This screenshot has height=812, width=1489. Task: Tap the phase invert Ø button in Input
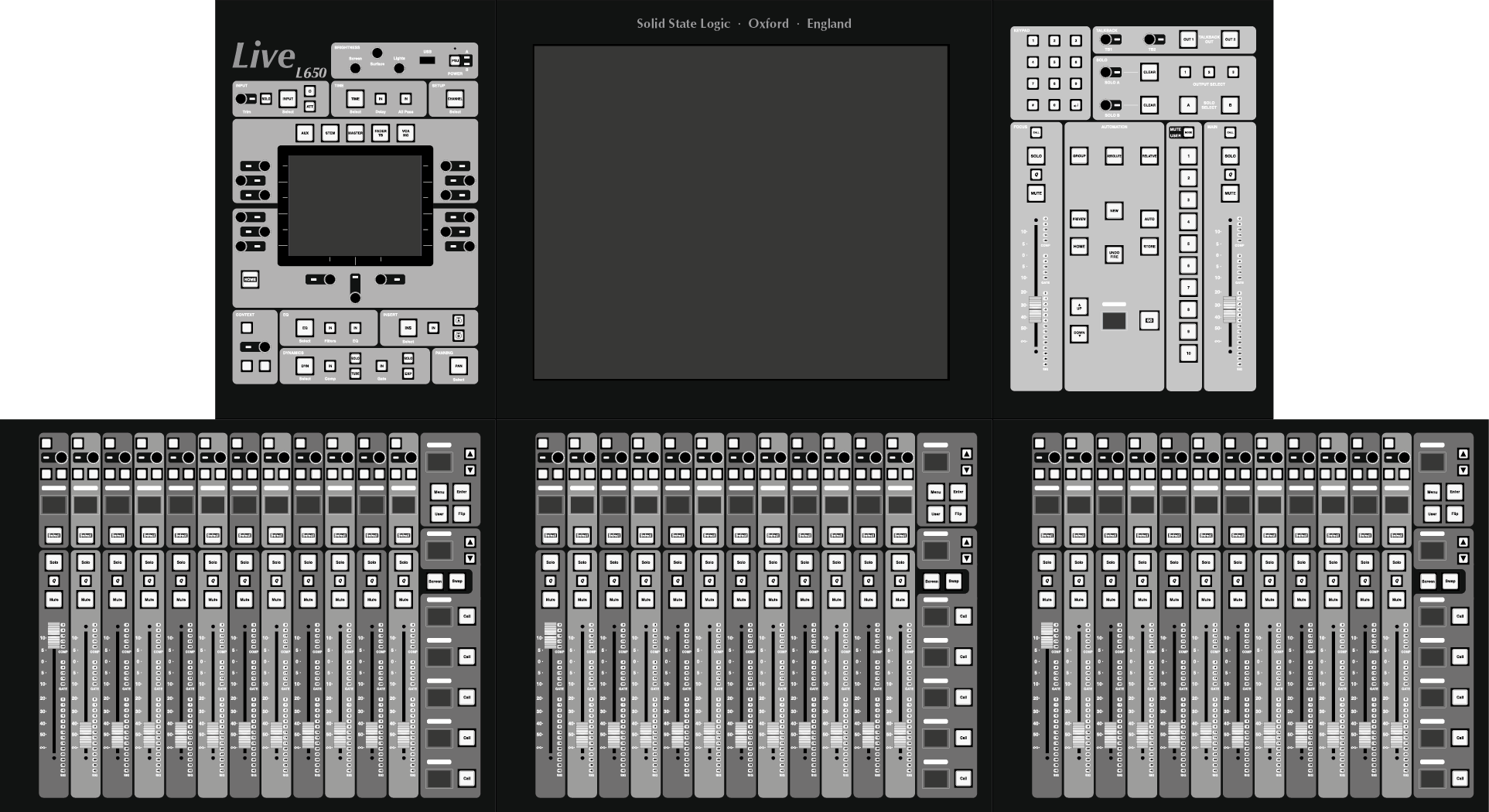[310, 91]
